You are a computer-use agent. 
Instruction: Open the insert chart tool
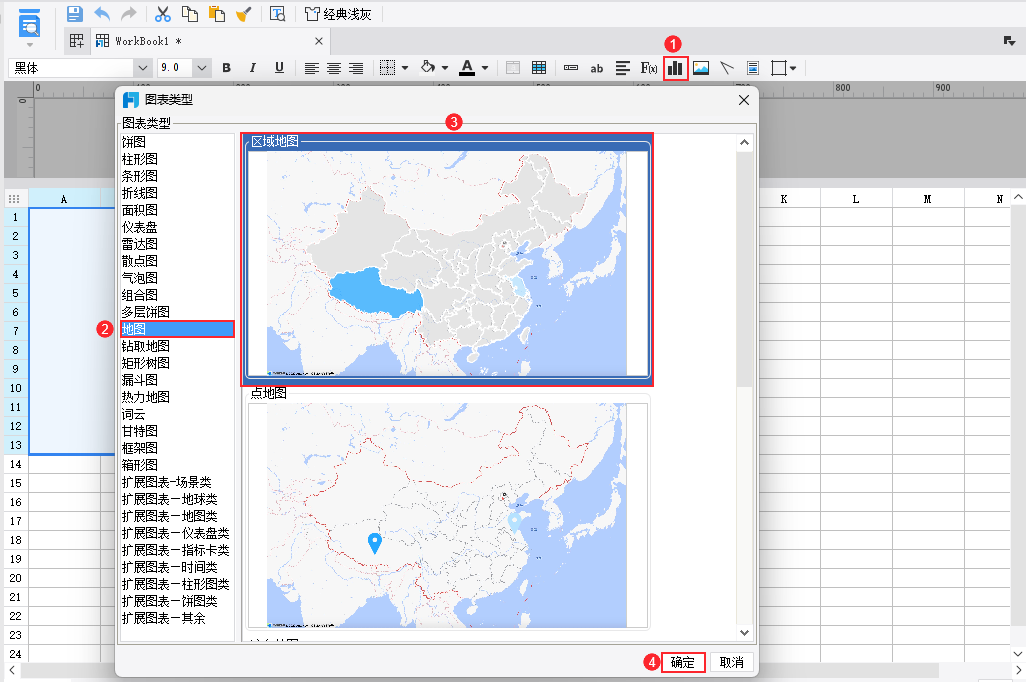[673, 67]
